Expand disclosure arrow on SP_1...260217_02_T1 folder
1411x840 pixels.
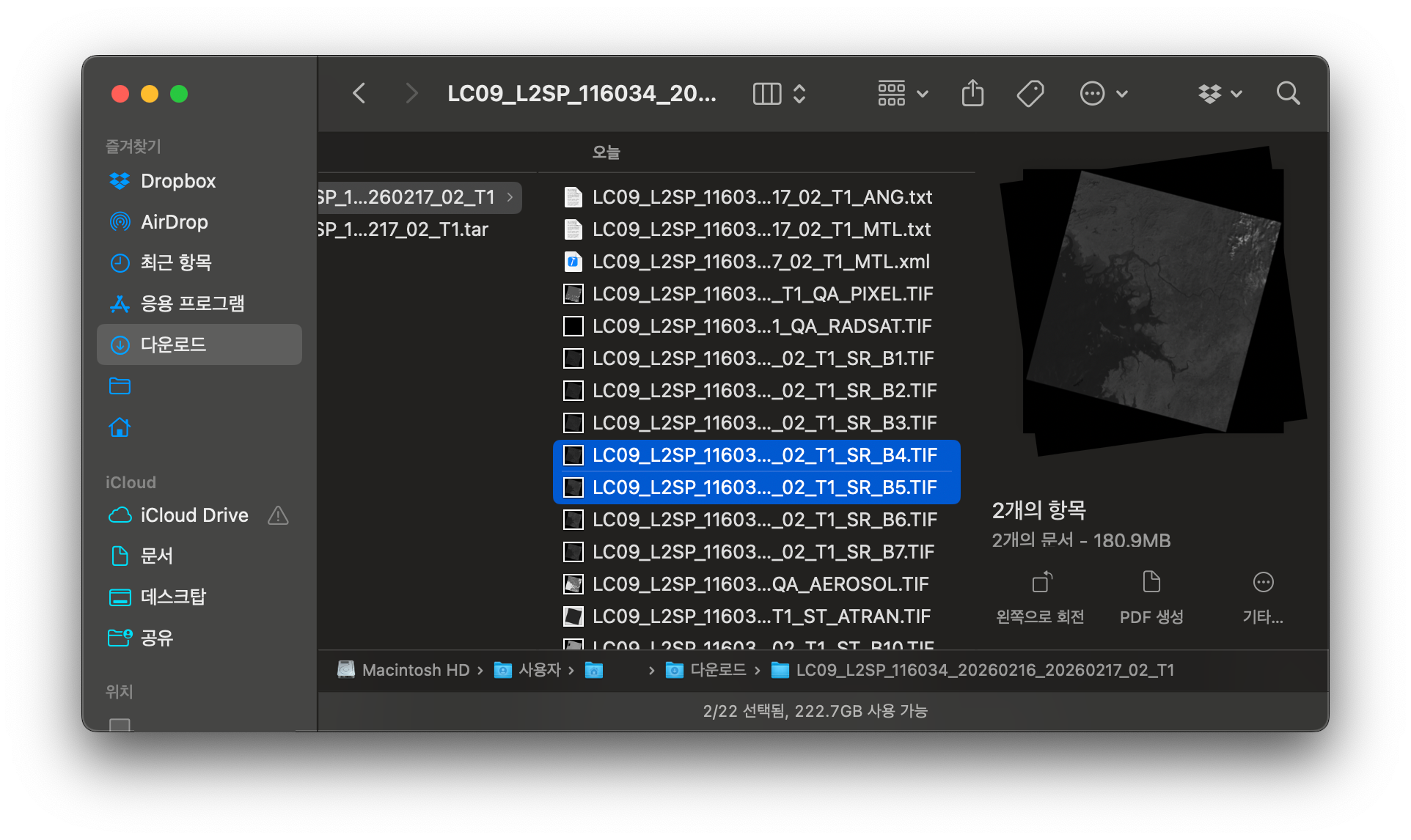pyautogui.click(x=509, y=197)
